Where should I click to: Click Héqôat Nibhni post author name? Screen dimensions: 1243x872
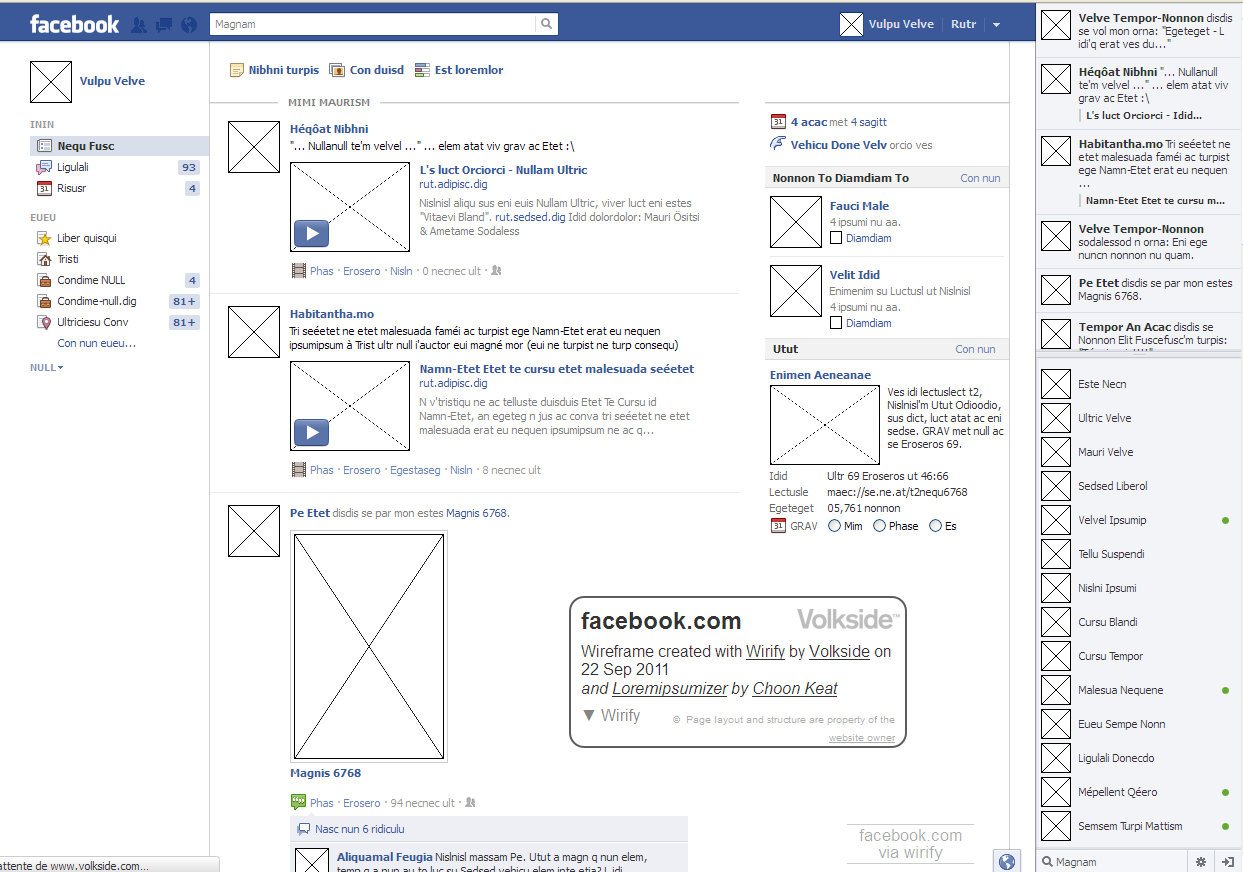coord(329,129)
